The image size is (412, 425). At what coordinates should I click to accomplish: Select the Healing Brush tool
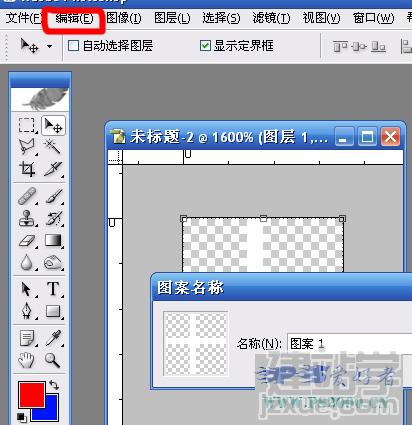pyautogui.click(x=27, y=196)
